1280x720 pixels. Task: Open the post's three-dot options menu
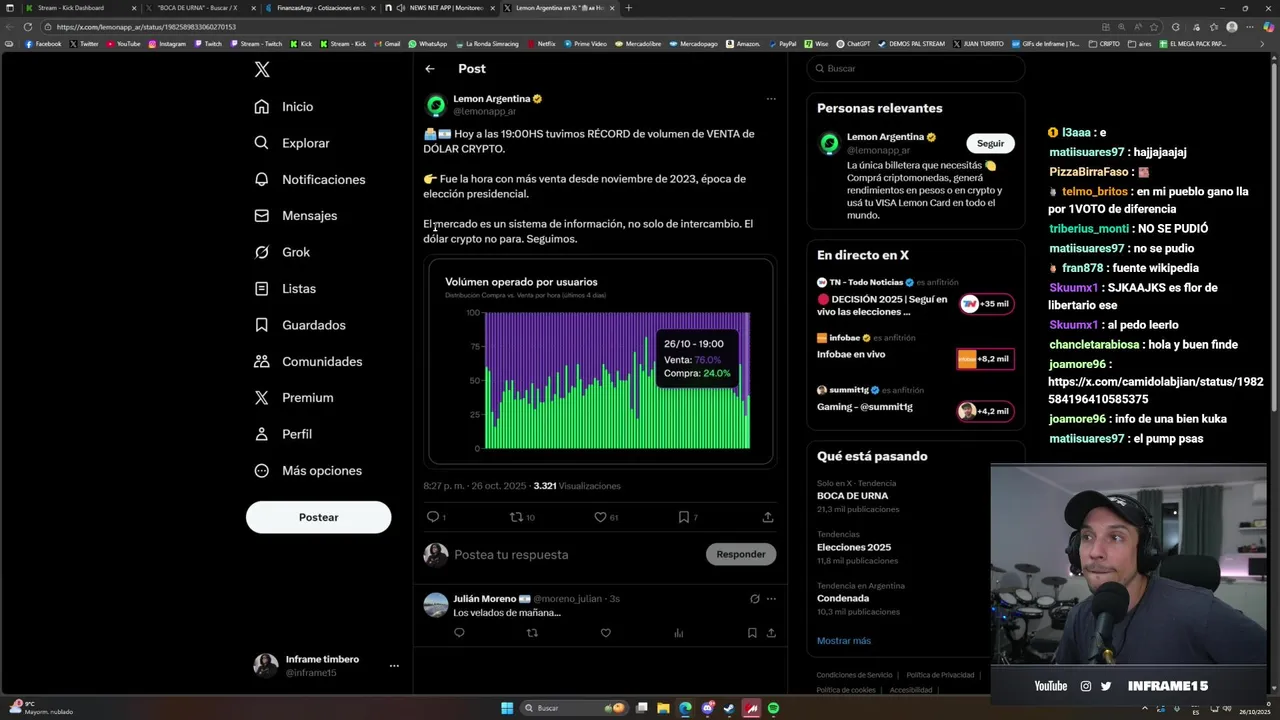tap(771, 99)
